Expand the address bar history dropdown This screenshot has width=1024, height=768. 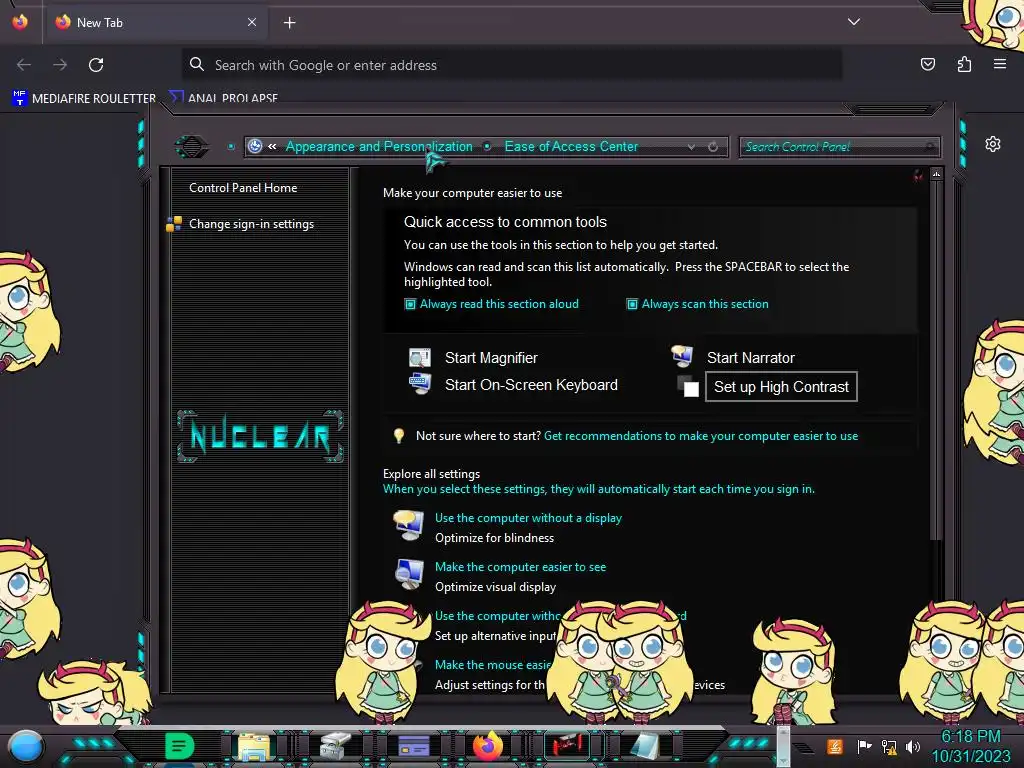coord(691,147)
